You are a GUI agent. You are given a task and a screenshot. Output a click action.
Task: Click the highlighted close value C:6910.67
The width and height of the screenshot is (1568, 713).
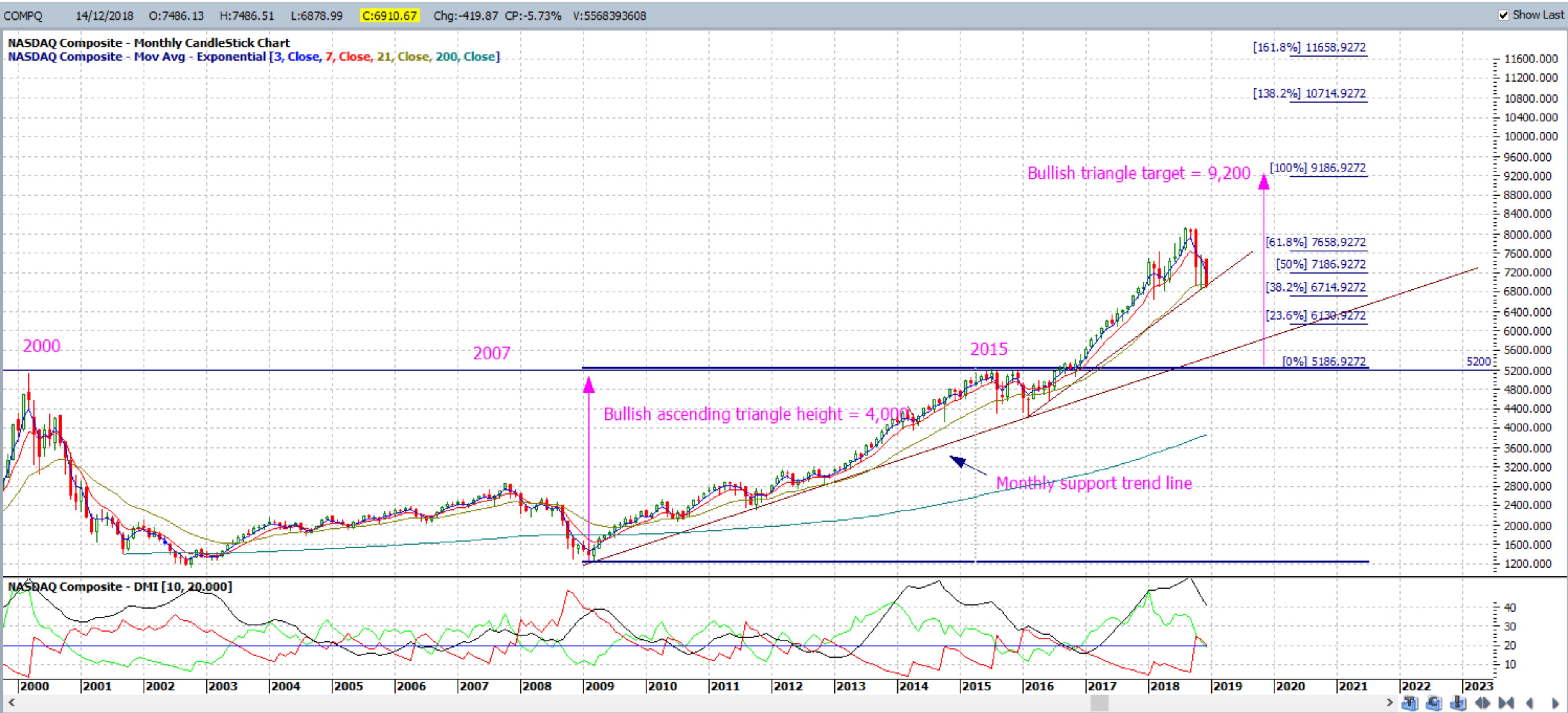pyautogui.click(x=389, y=16)
